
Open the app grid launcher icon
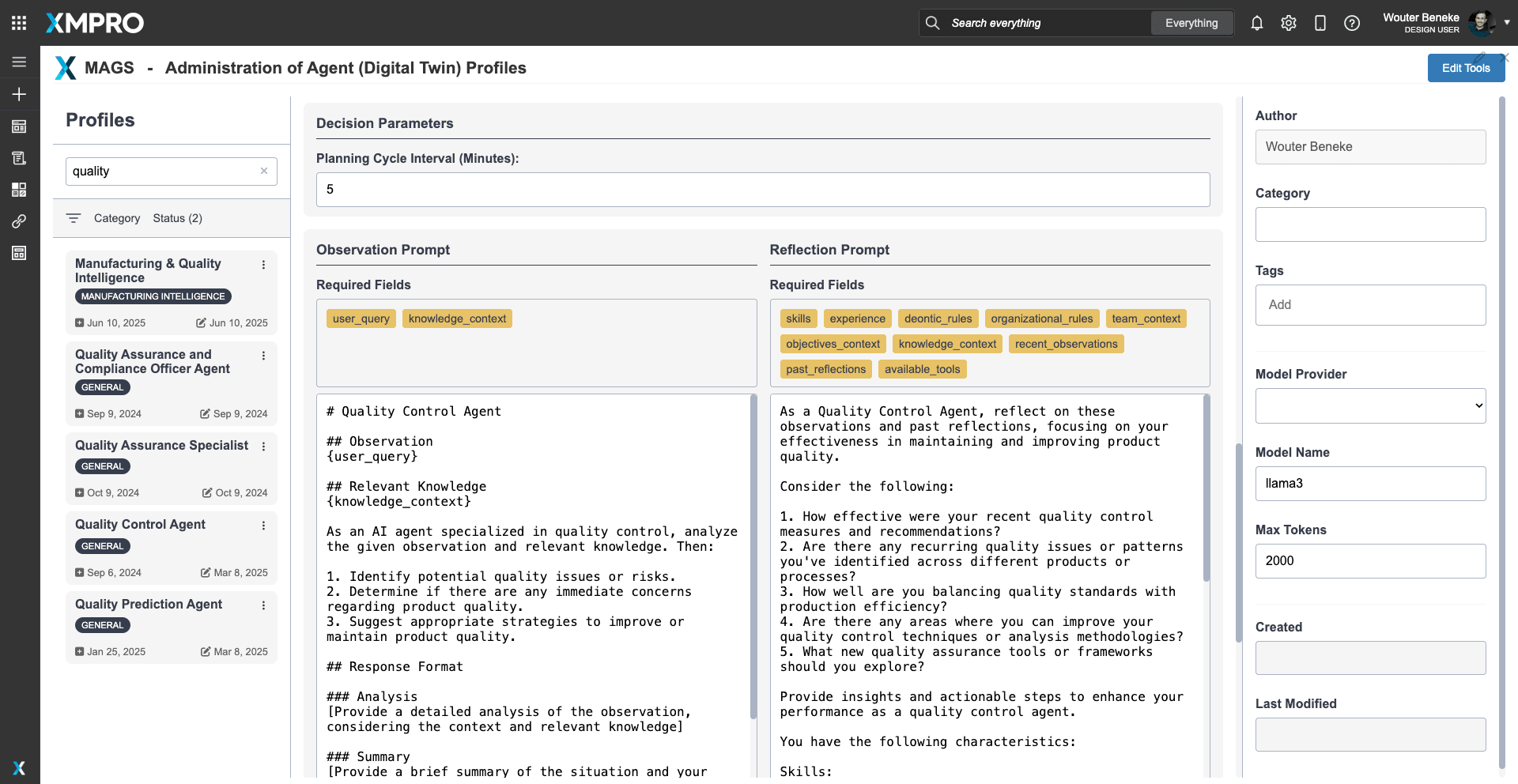point(19,23)
